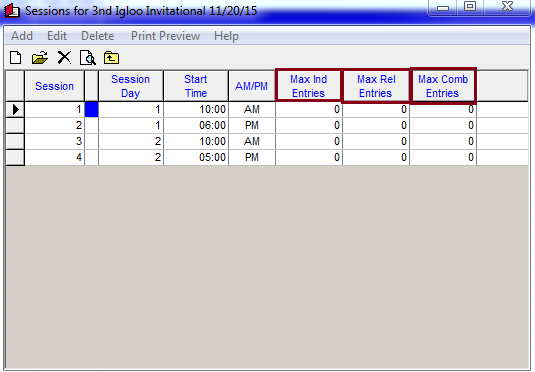Click Max Ind Entries value for session 4
The height and width of the screenshot is (372, 535).
pos(309,157)
